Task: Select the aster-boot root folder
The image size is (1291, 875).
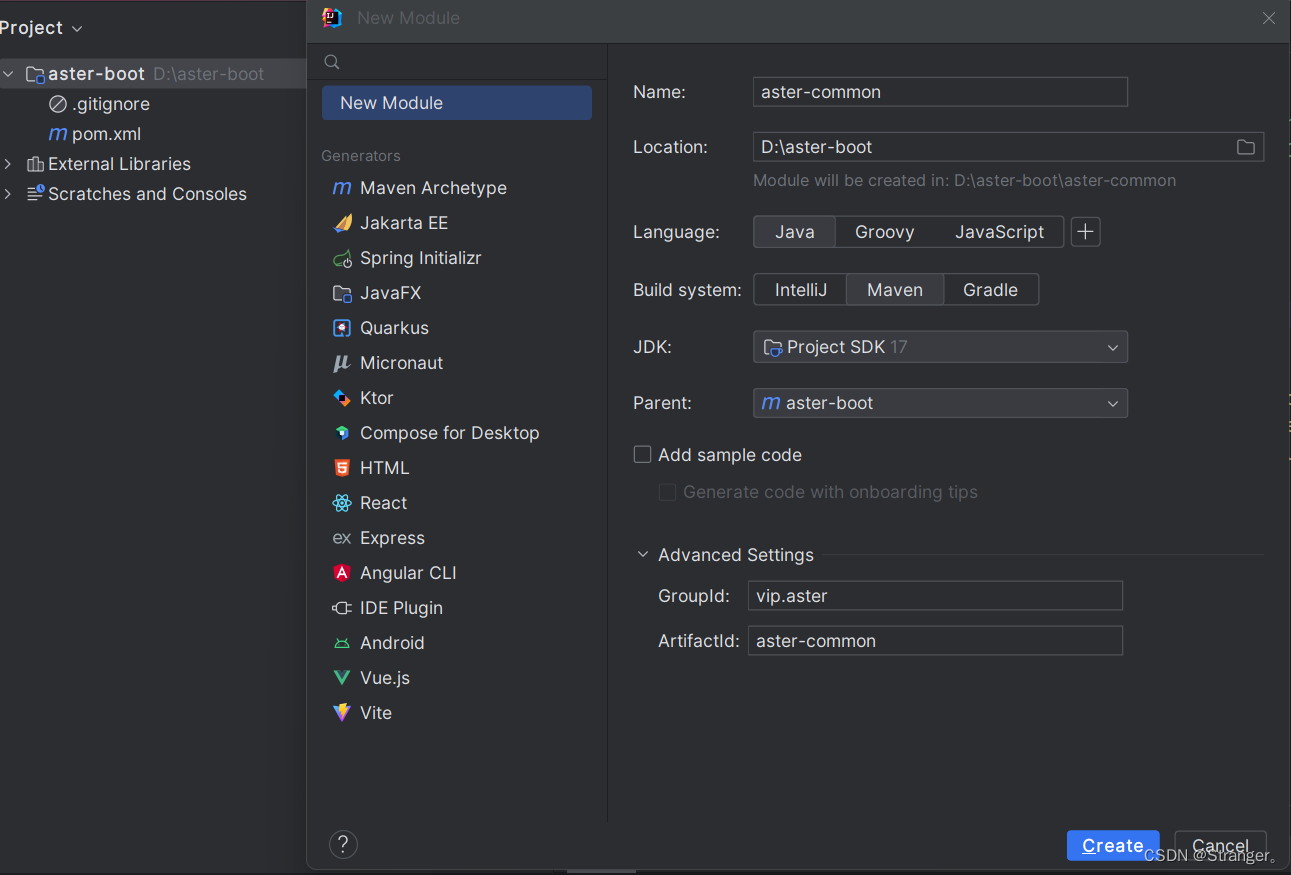Action: tap(153, 74)
